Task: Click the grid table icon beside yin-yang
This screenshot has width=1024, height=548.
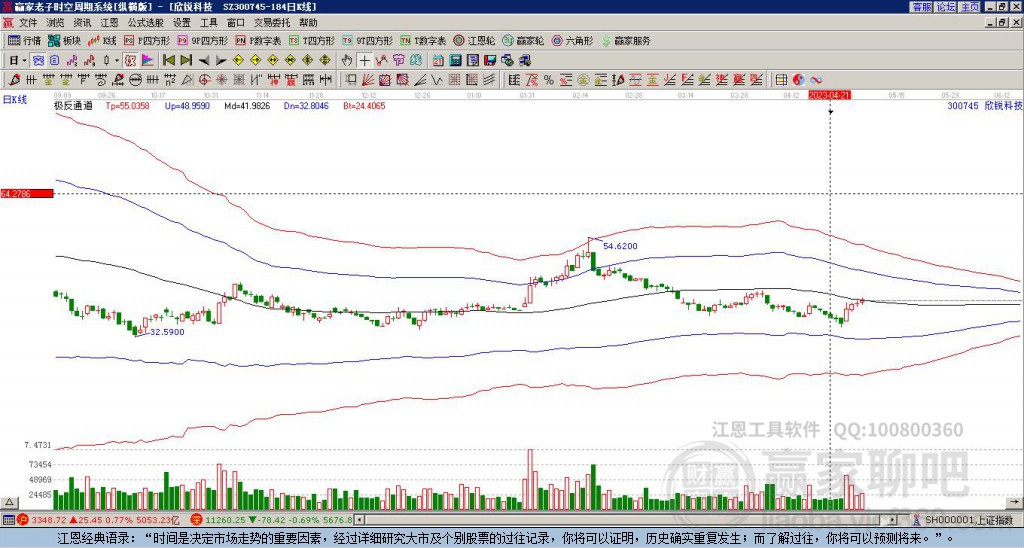Action: coord(780,80)
